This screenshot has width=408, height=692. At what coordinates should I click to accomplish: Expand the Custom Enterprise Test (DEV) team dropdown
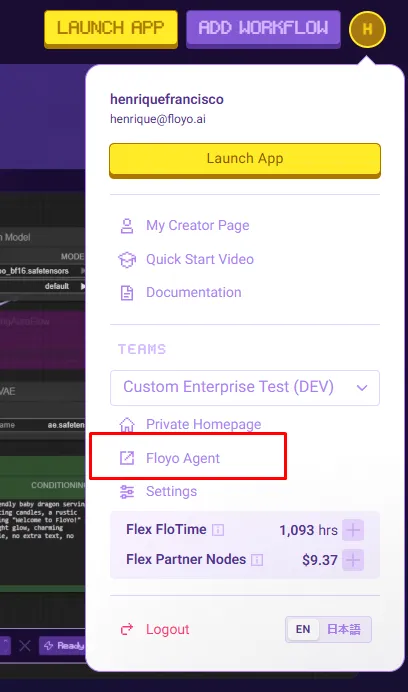click(x=245, y=387)
